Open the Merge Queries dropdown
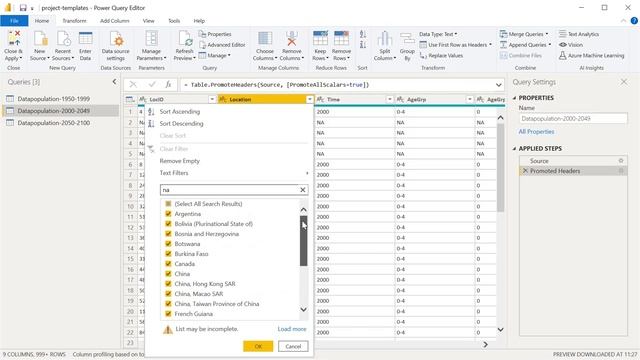Viewport: 640px width, 360px height. (x=524, y=34)
